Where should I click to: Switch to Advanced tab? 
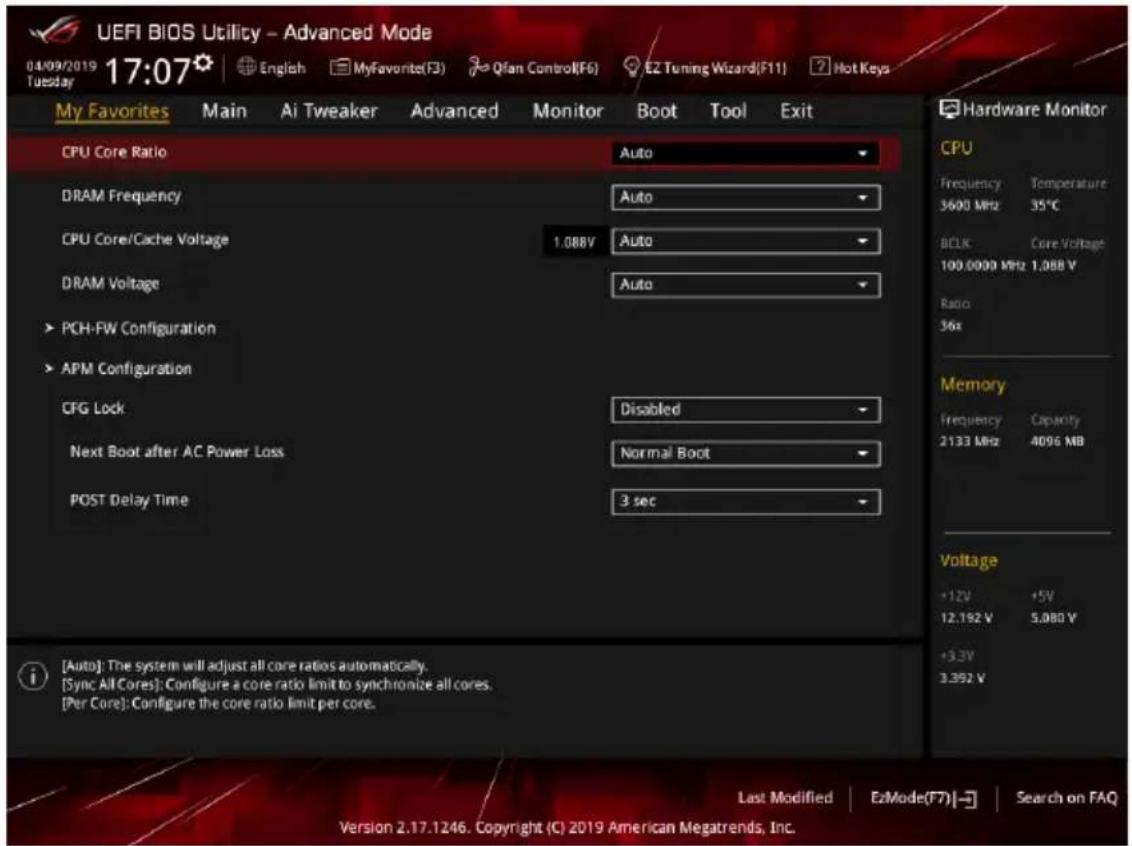(x=455, y=111)
